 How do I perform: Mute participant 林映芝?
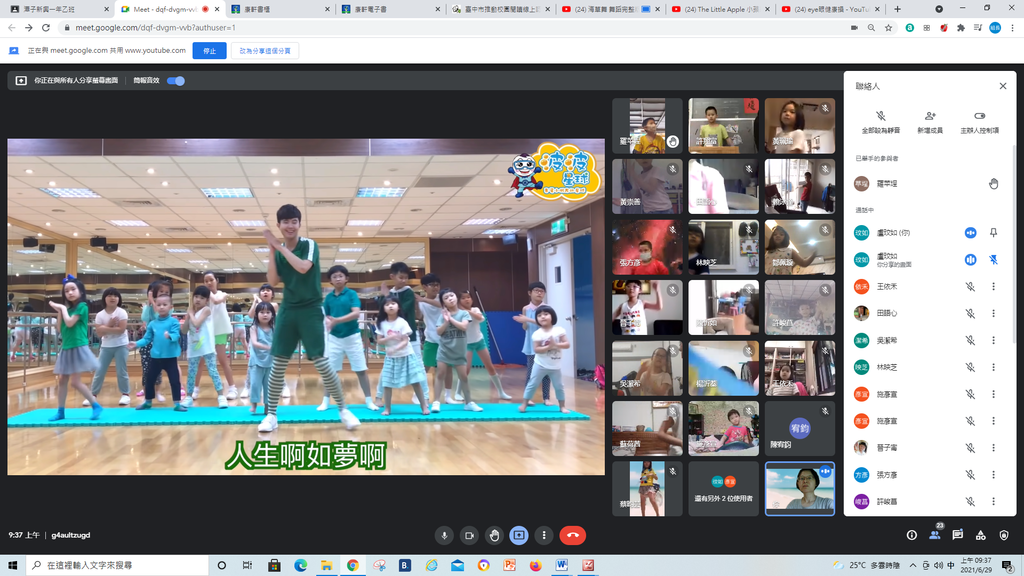coord(970,367)
